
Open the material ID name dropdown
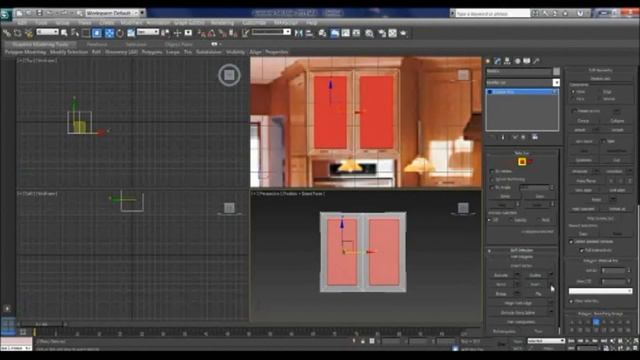coord(600,291)
